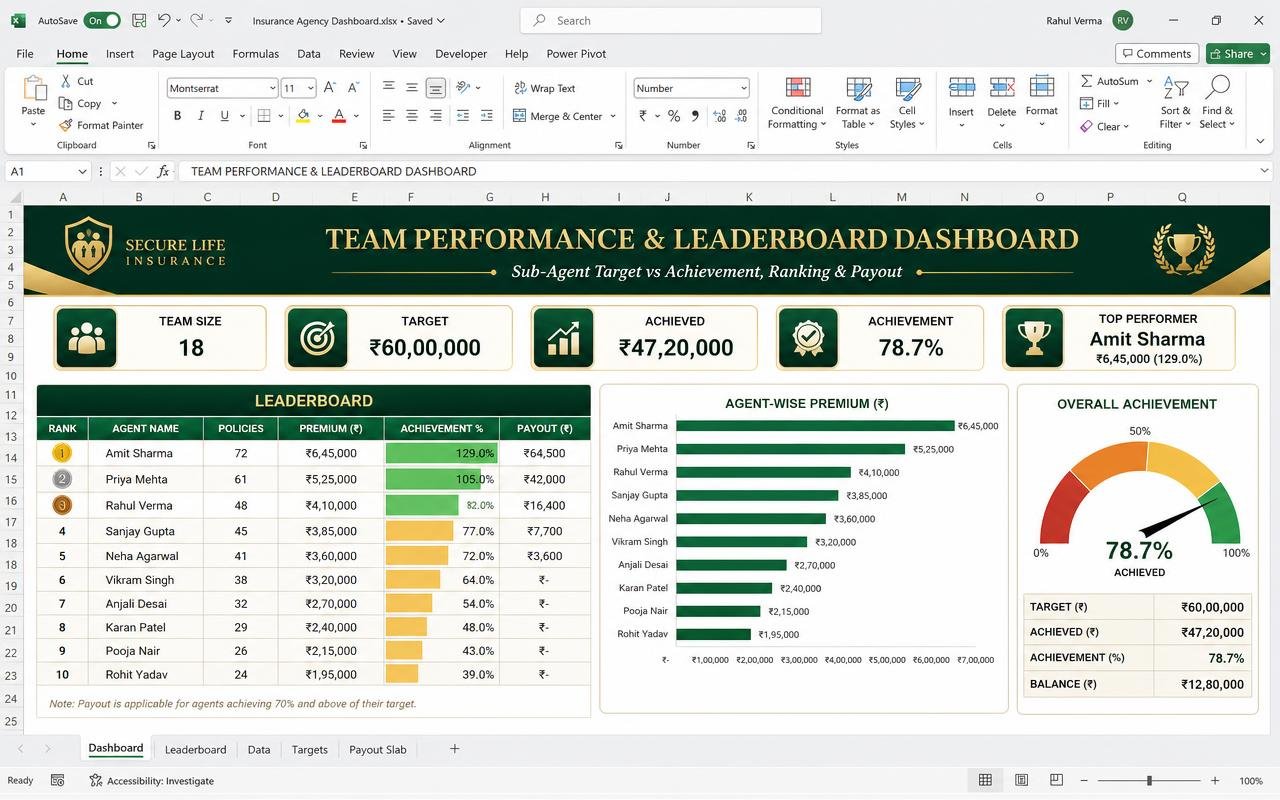Switch to the Leaderboard sheet
1280x800 pixels.
195,749
